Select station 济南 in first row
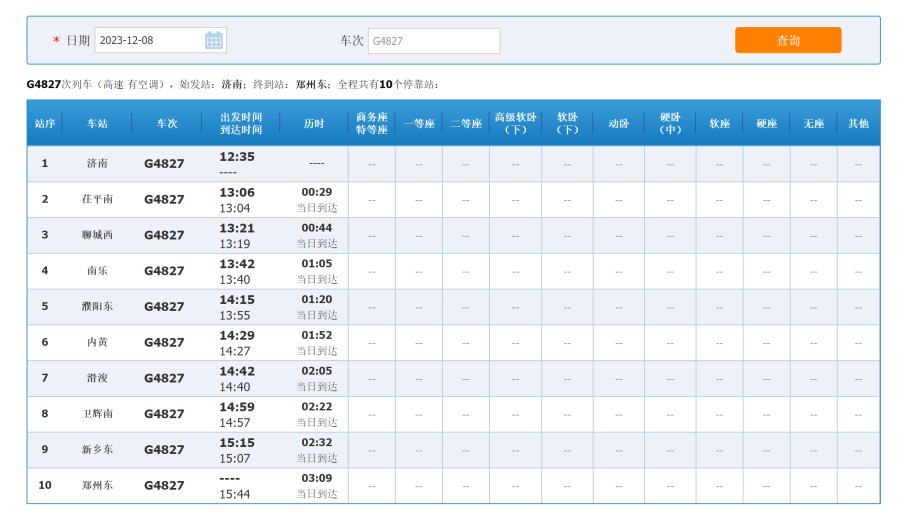This screenshot has height=522, width=900. click(97, 163)
